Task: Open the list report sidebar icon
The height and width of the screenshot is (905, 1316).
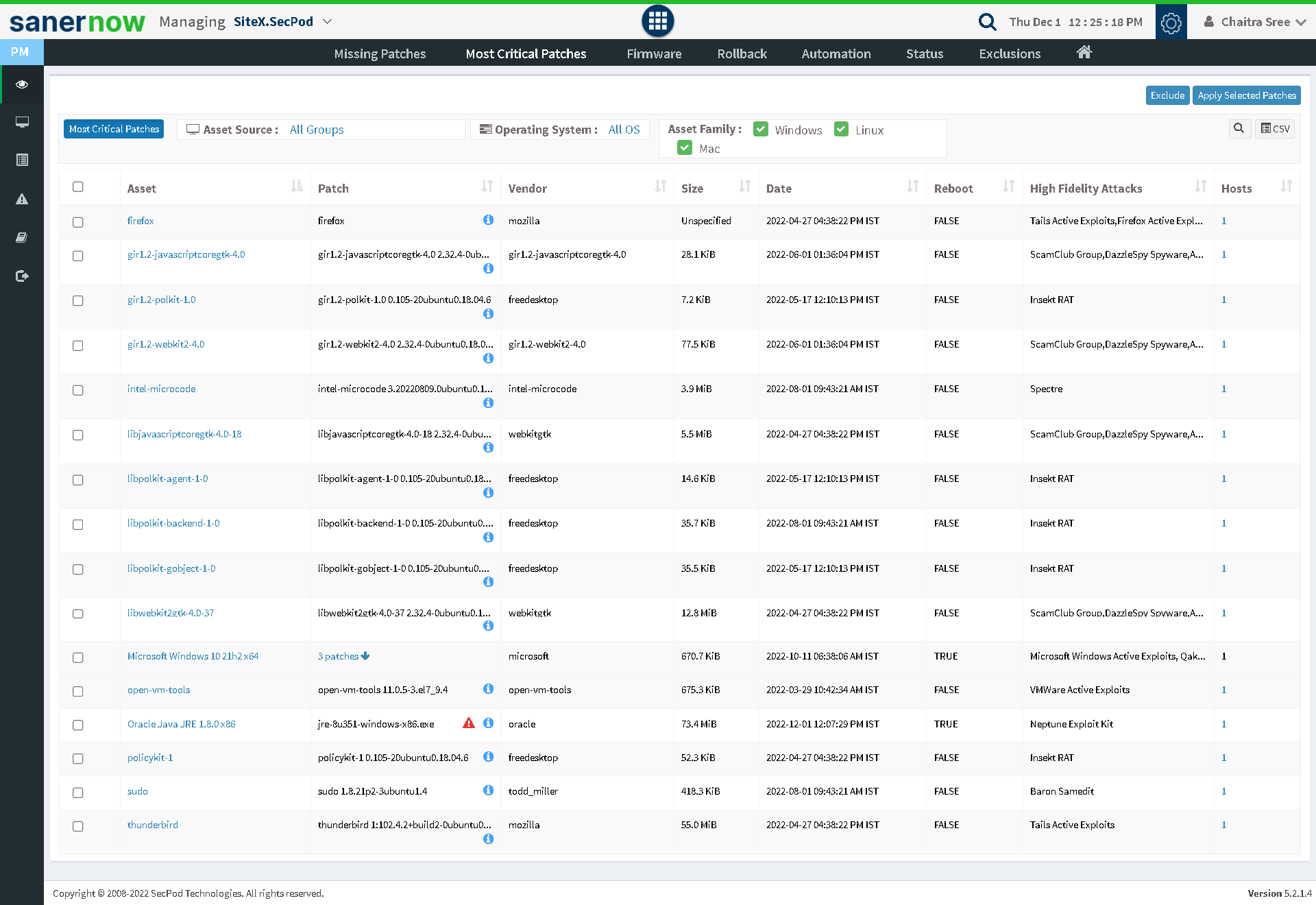Action: click(x=22, y=160)
